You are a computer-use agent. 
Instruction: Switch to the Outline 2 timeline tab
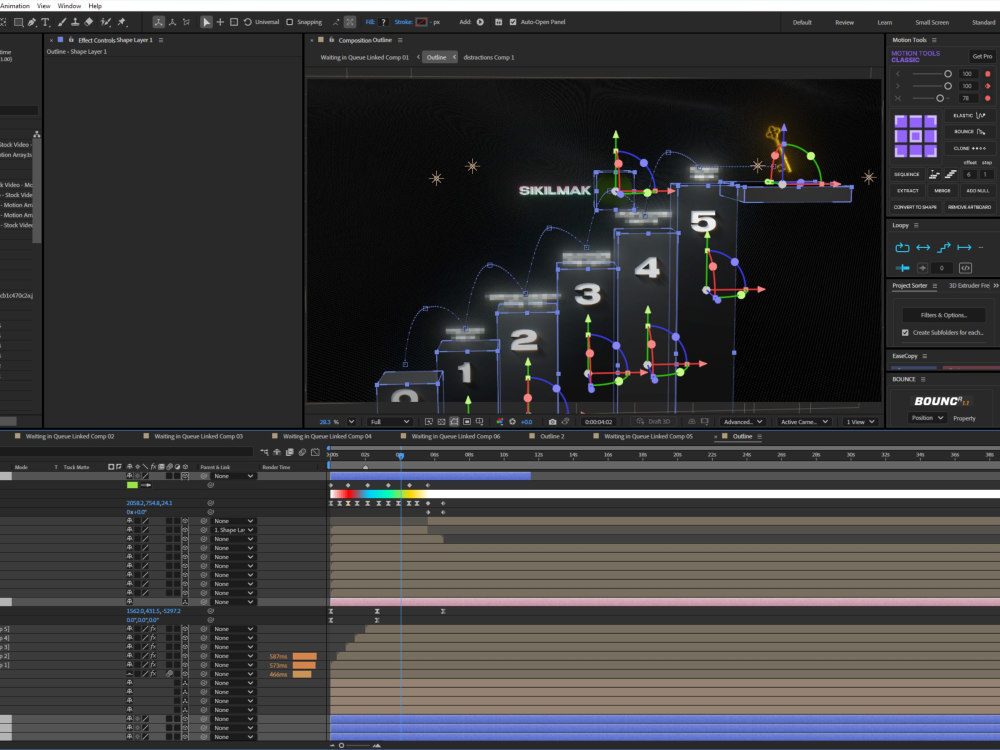[x=552, y=436]
